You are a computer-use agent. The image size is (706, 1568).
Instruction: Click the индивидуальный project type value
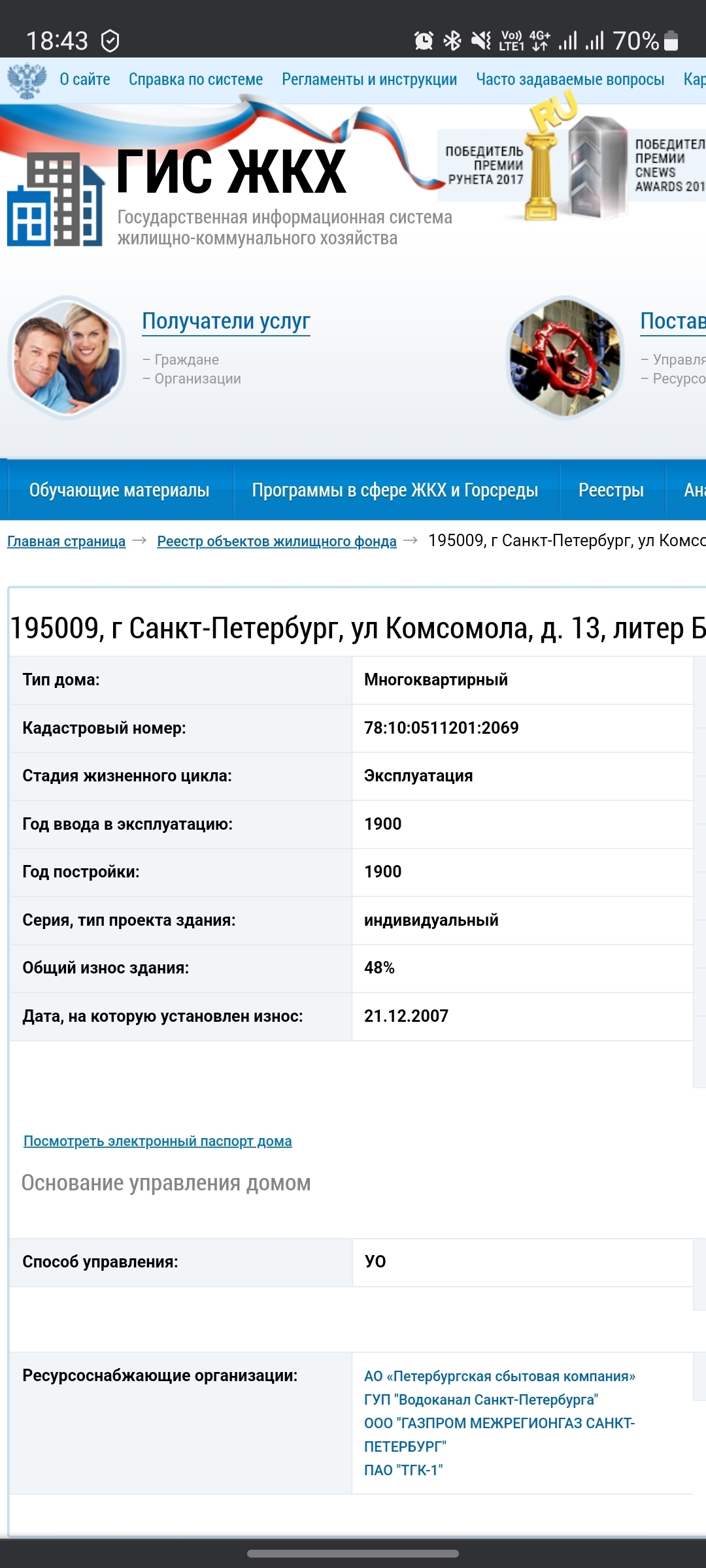(431, 920)
